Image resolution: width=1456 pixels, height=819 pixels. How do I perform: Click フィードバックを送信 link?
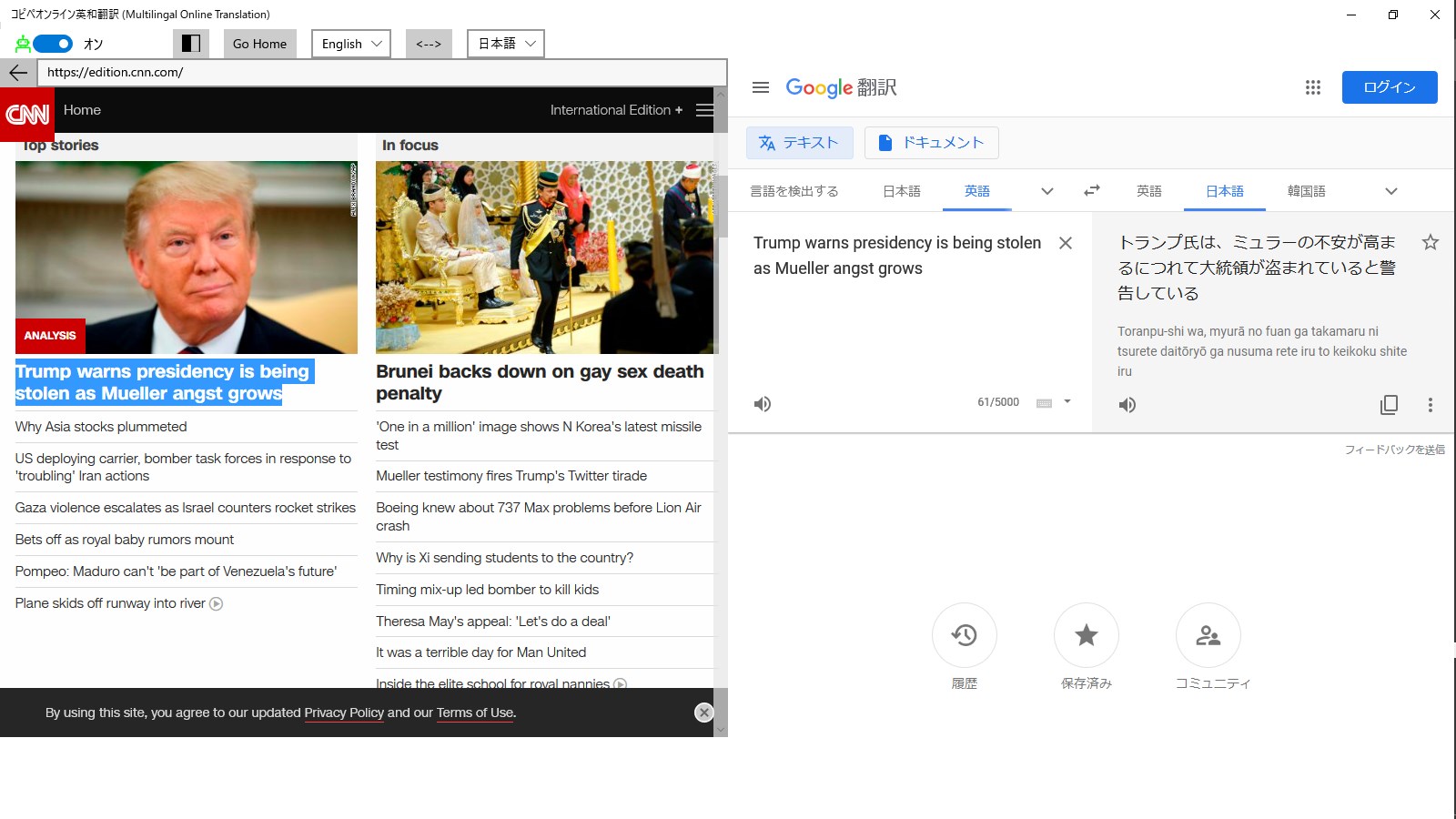(1395, 450)
